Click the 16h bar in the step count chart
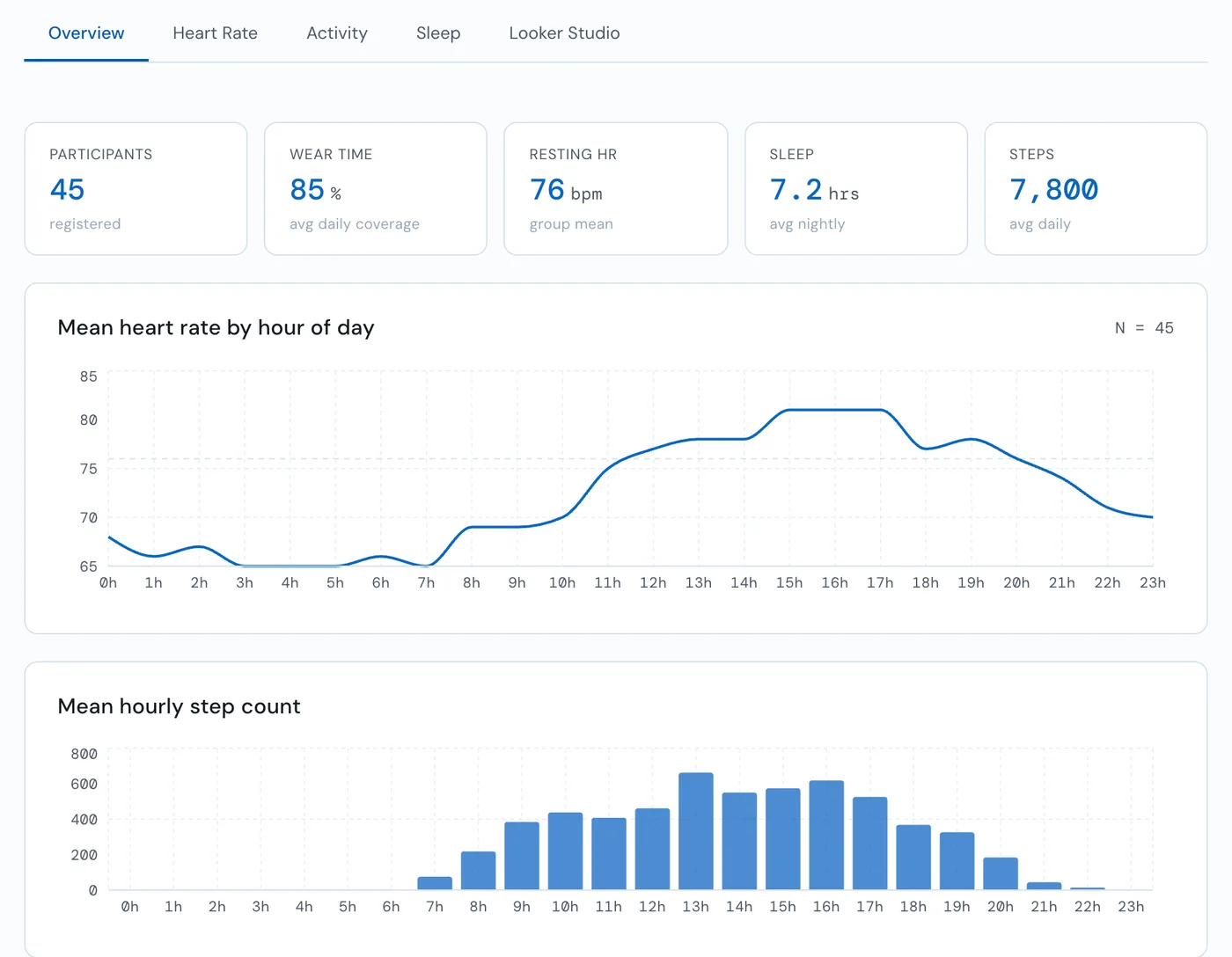This screenshot has width=1232, height=957. (826, 836)
